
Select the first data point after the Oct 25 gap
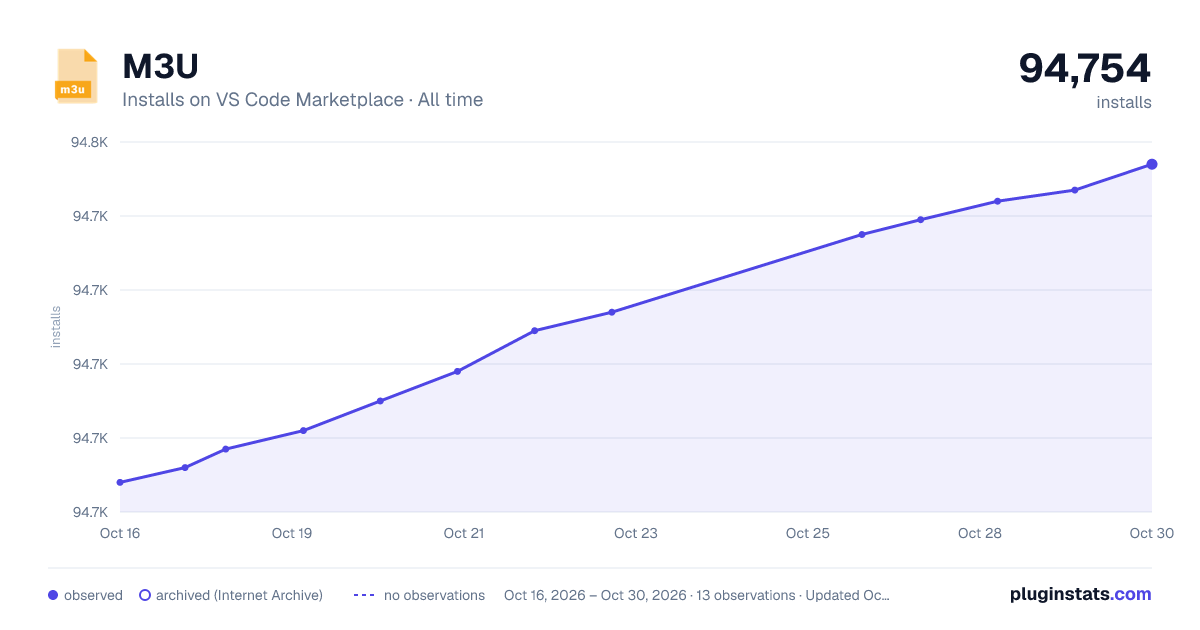[x=862, y=235]
